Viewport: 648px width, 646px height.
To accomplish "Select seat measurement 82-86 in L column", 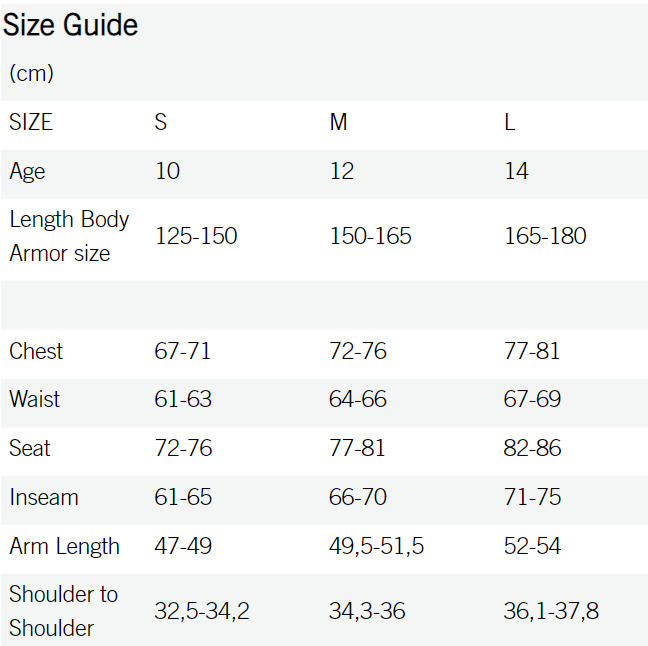I will (x=532, y=448).
